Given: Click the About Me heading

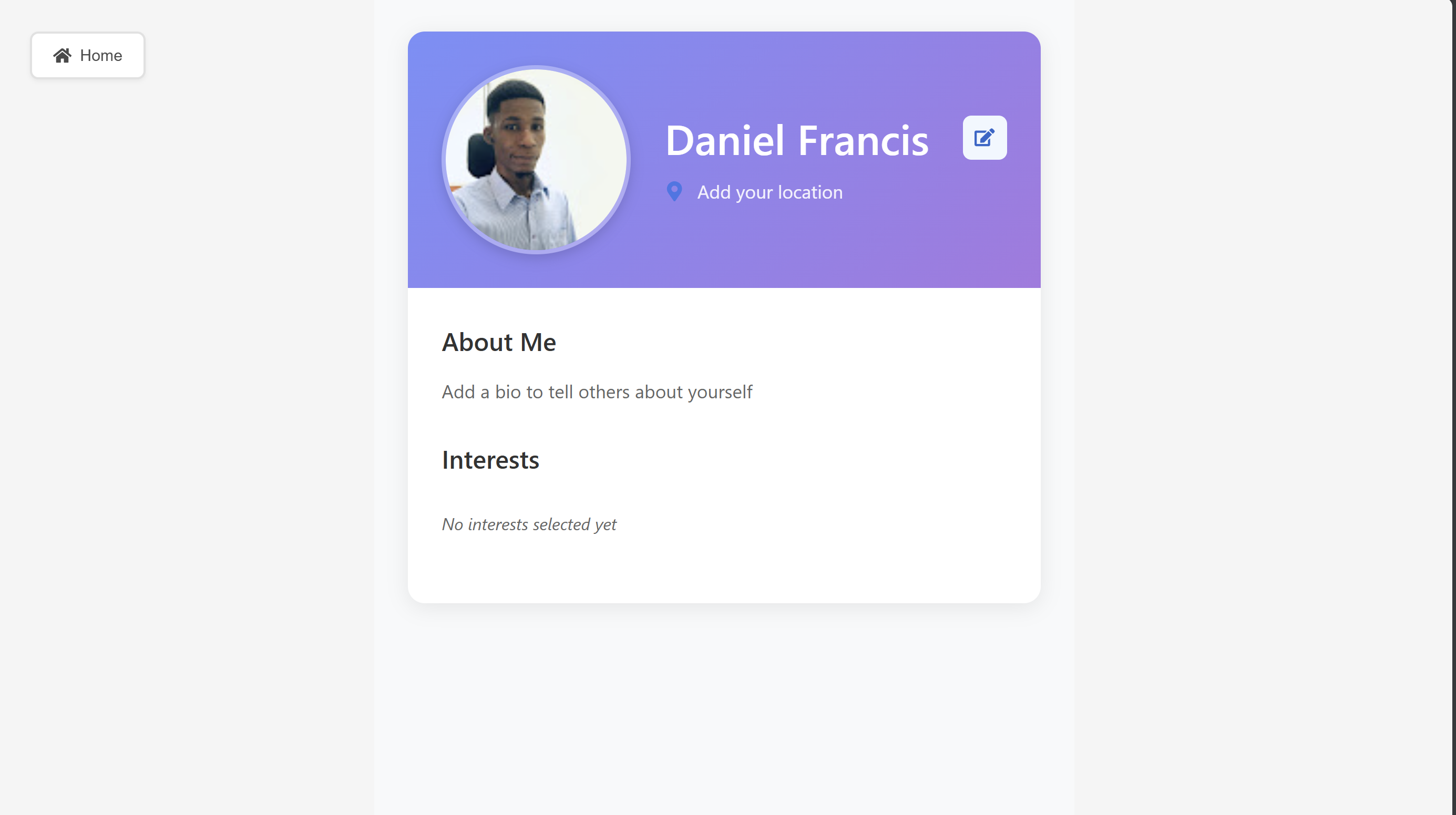Looking at the screenshot, I should (498, 342).
